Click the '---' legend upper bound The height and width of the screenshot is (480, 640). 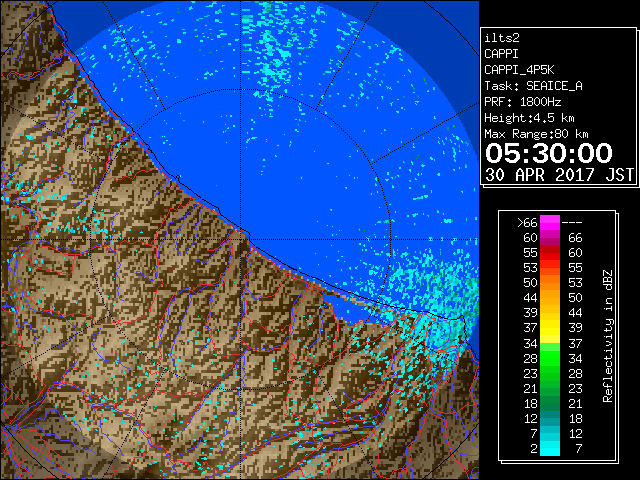(572, 223)
